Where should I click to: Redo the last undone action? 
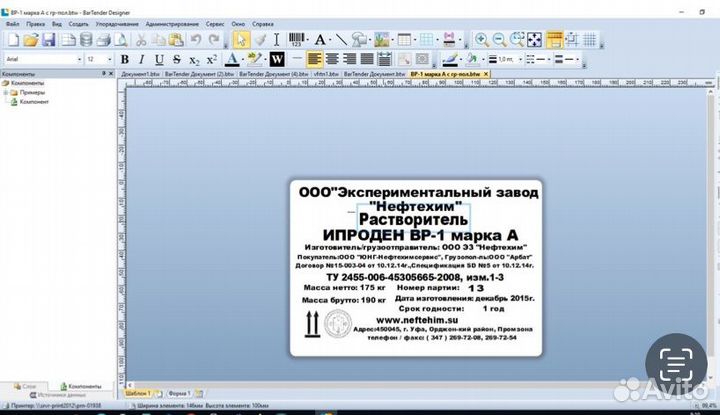coord(214,40)
